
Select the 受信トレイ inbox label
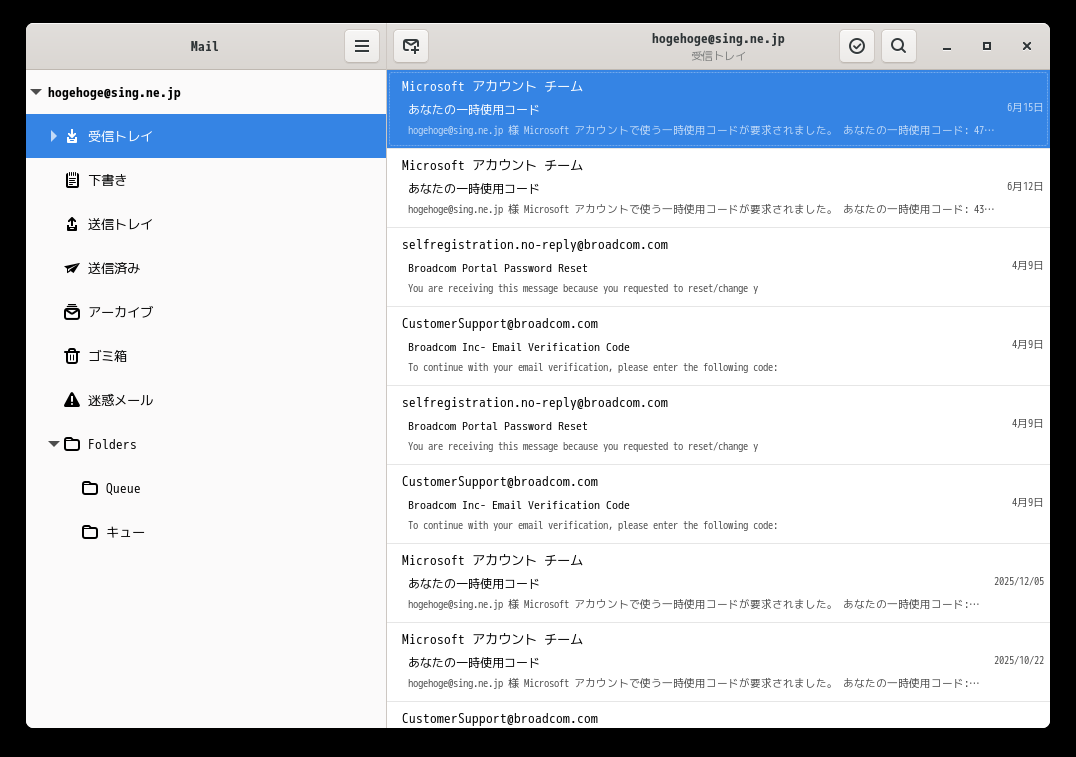(120, 137)
